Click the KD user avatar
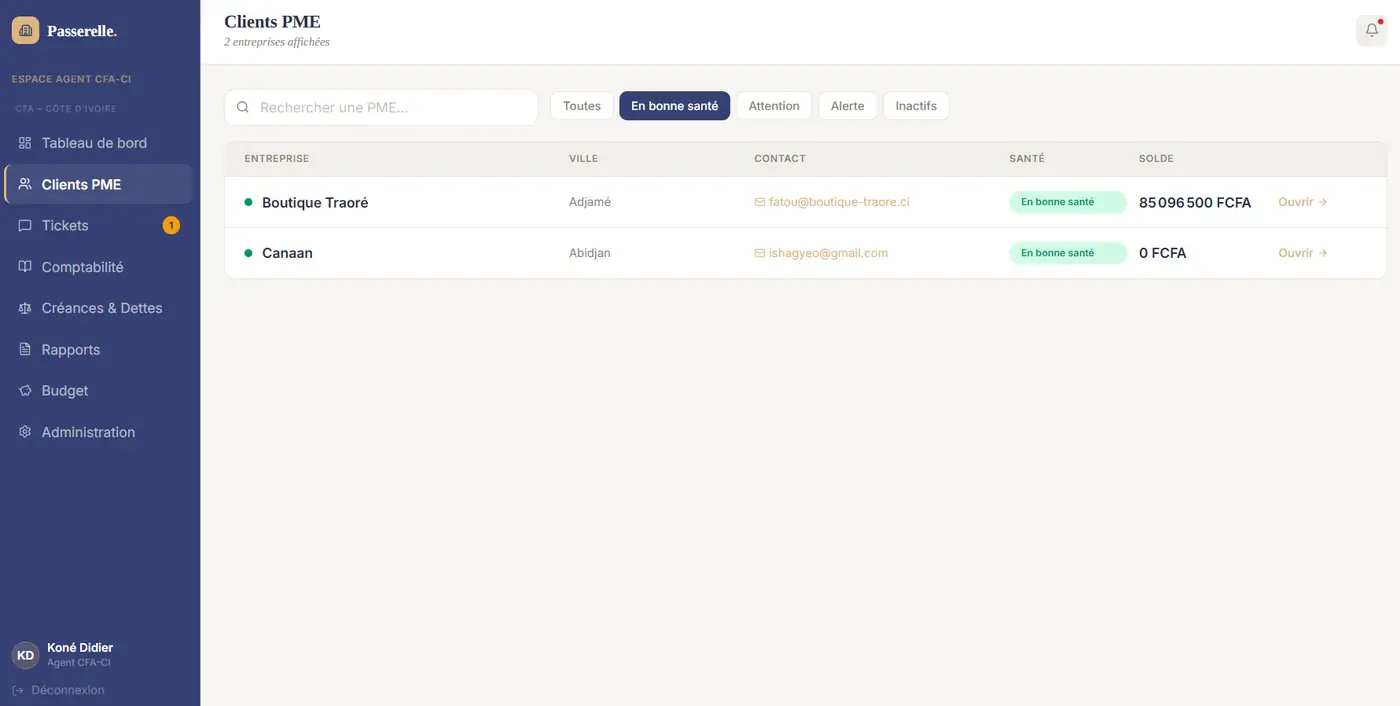Image resolution: width=1400 pixels, height=706 pixels. point(25,655)
